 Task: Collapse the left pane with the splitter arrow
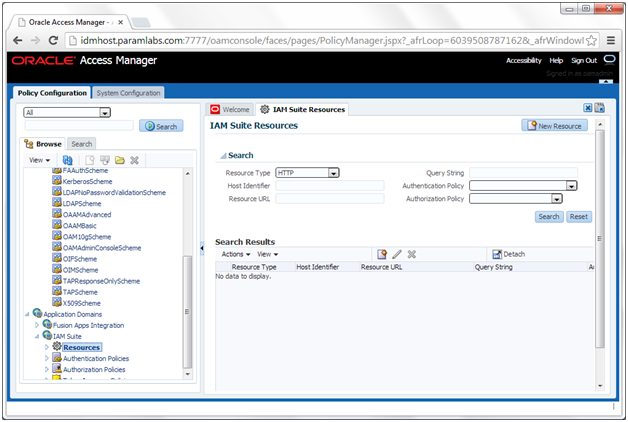[x=202, y=248]
